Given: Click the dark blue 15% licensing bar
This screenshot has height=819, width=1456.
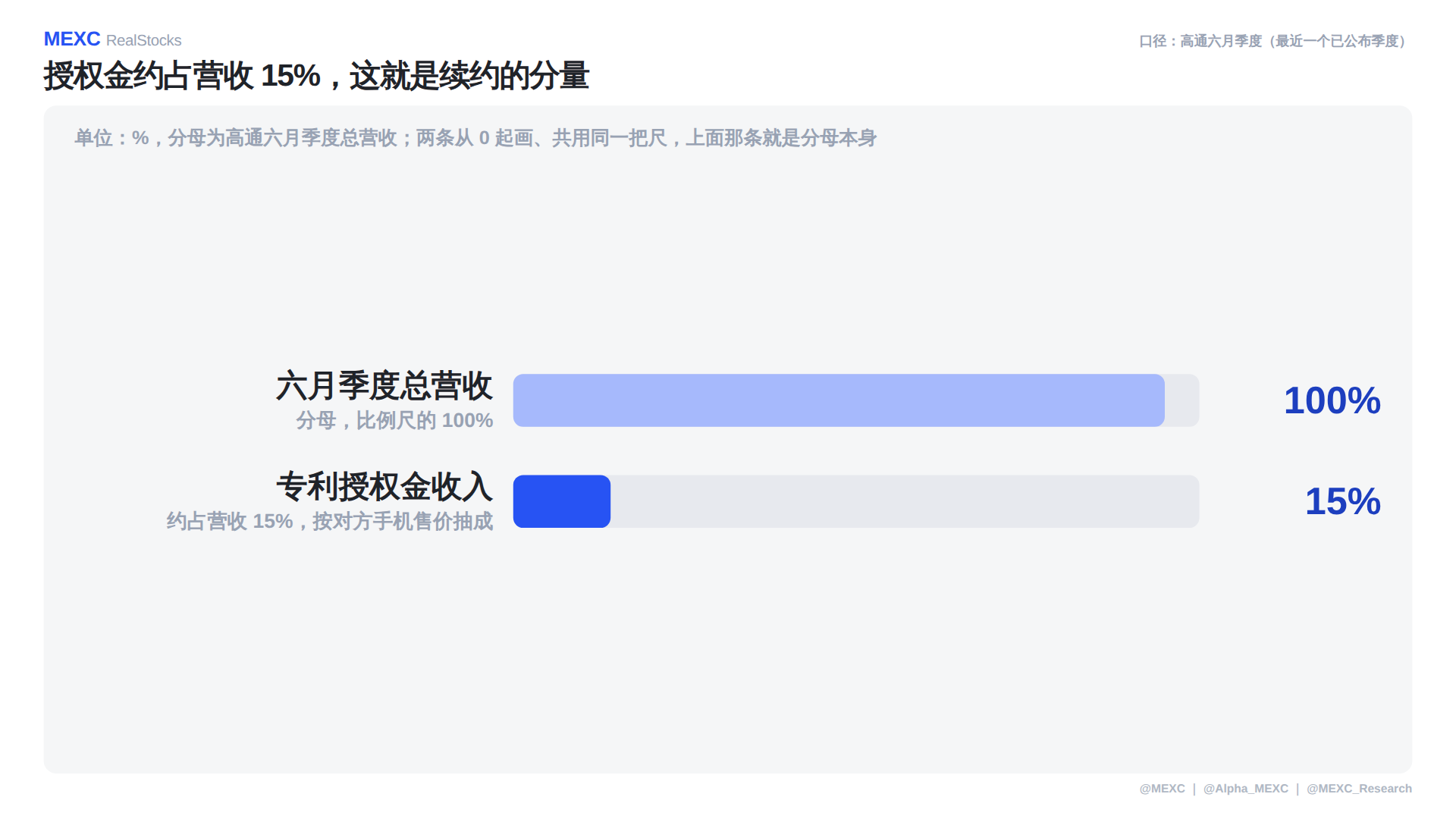Looking at the screenshot, I should [562, 501].
